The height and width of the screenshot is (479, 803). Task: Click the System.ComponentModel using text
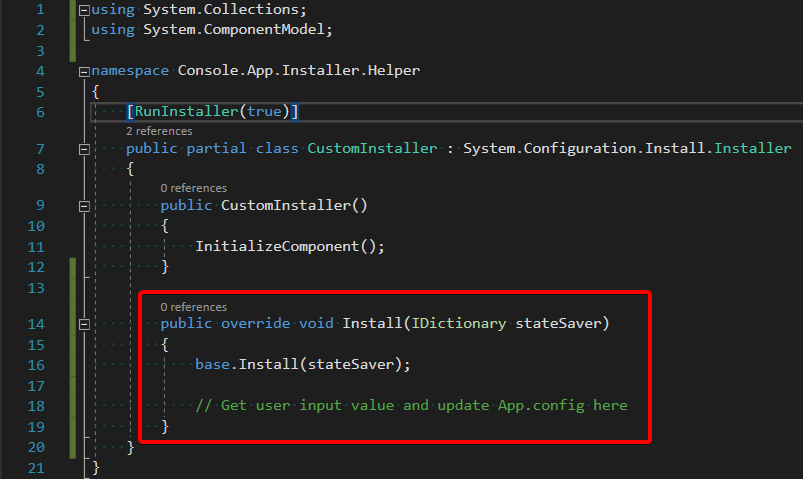click(x=233, y=29)
